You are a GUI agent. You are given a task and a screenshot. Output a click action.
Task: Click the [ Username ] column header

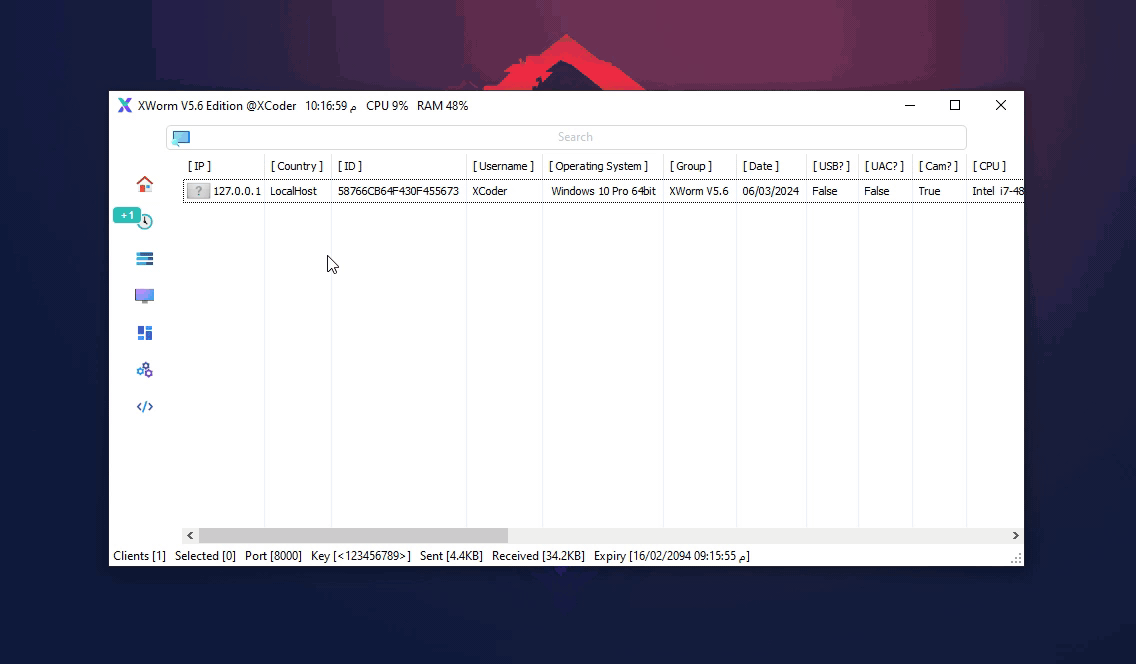(x=503, y=166)
